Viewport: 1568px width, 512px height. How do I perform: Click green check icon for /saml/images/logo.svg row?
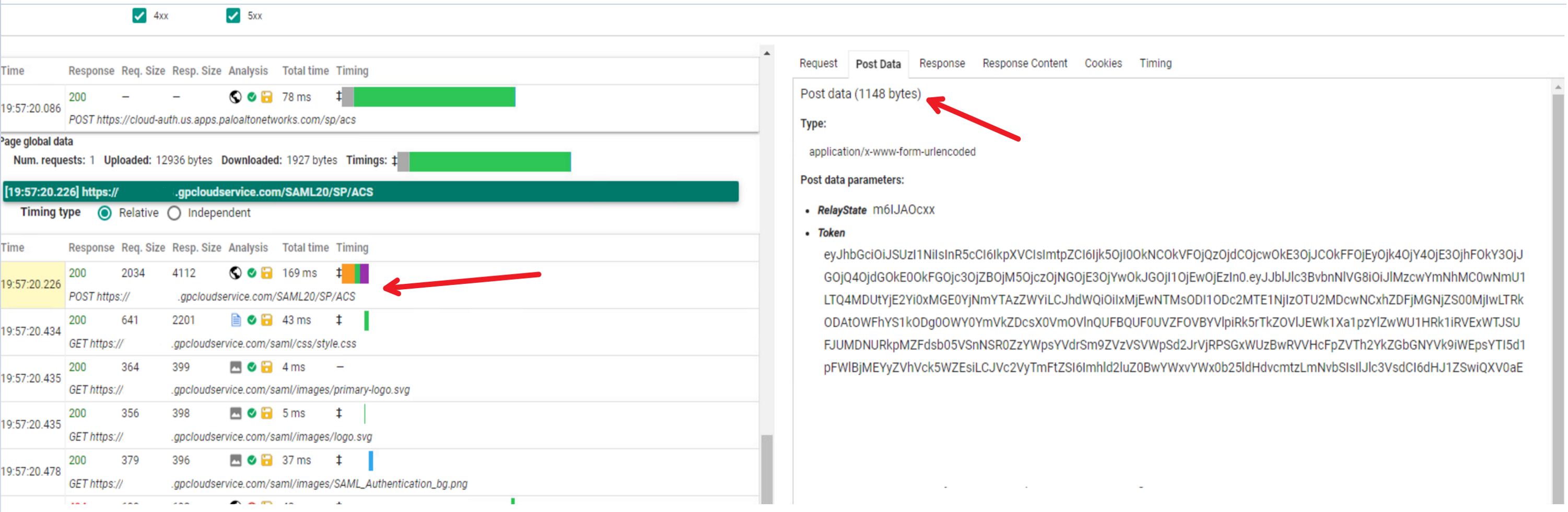(251, 413)
